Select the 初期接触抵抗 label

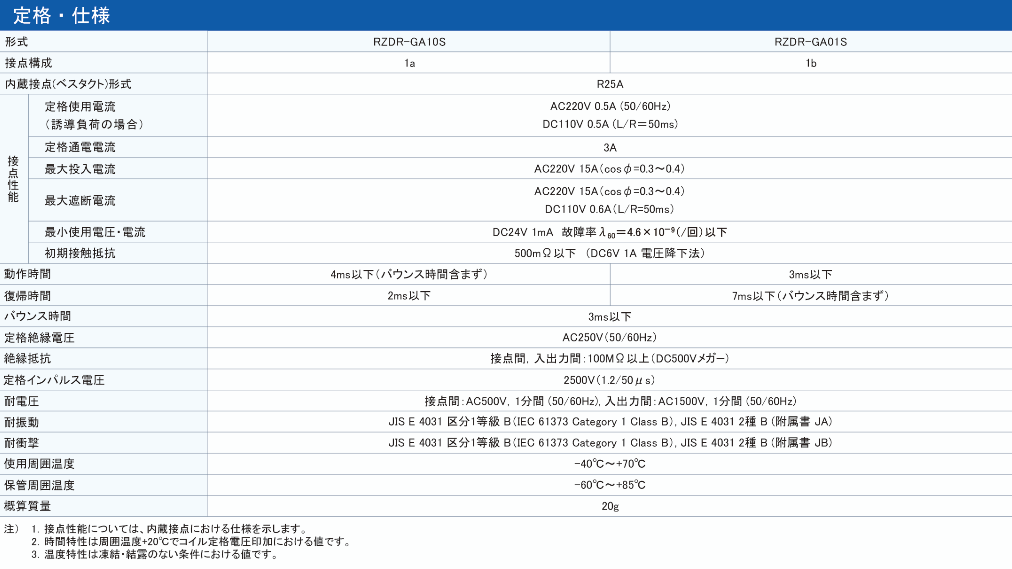(x=80, y=254)
